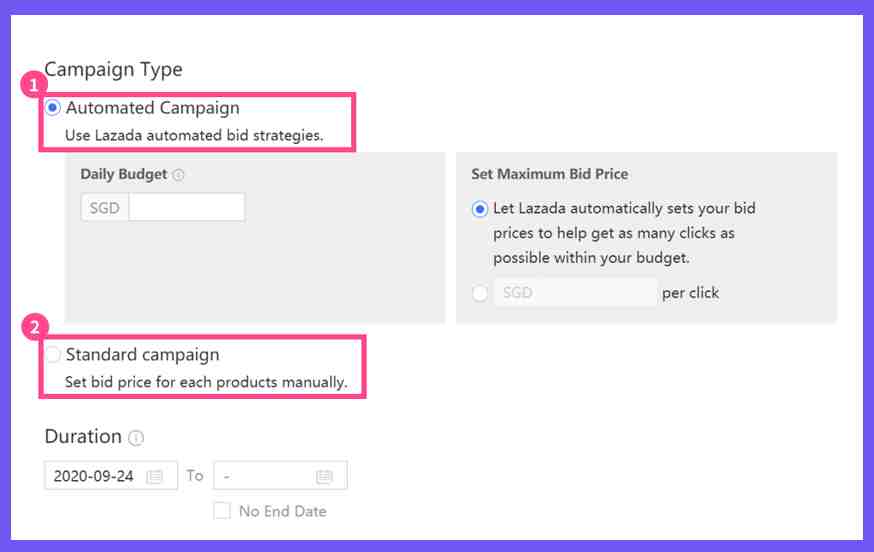The image size is (874, 552).
Task: Click the empty end date field
Action: pos(280,476)
